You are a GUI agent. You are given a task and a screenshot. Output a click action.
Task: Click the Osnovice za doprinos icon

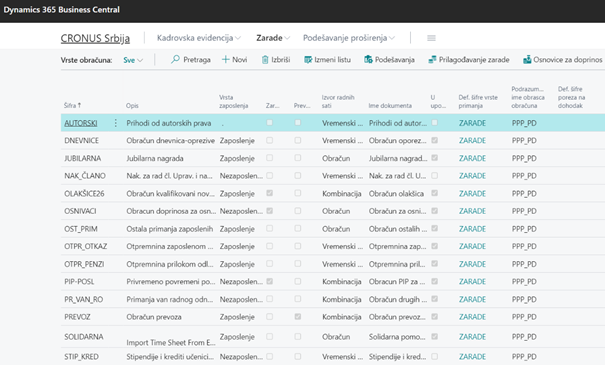pos(527,59)
